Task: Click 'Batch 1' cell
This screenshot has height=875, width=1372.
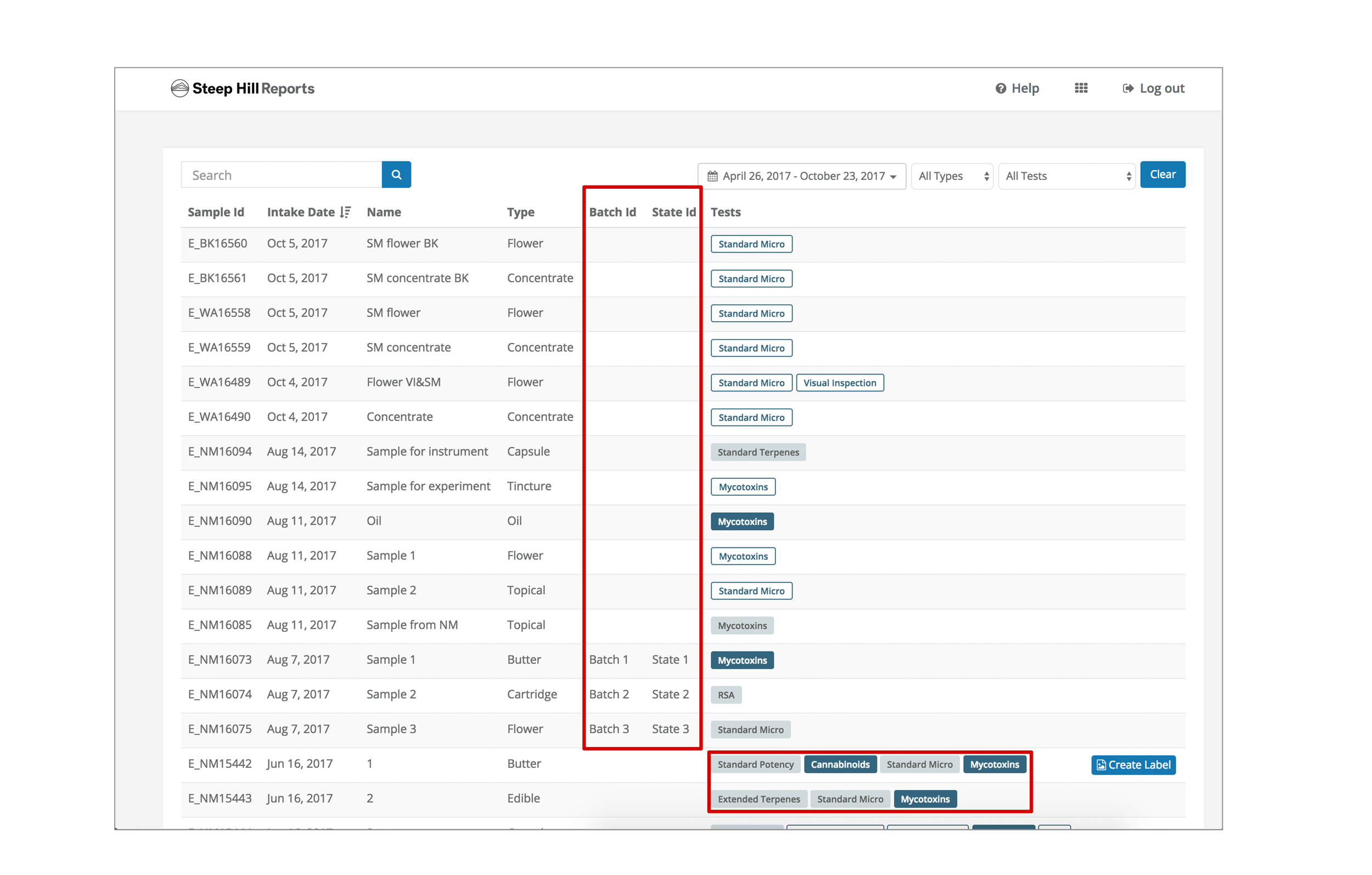Action: (x=609, y=660)
